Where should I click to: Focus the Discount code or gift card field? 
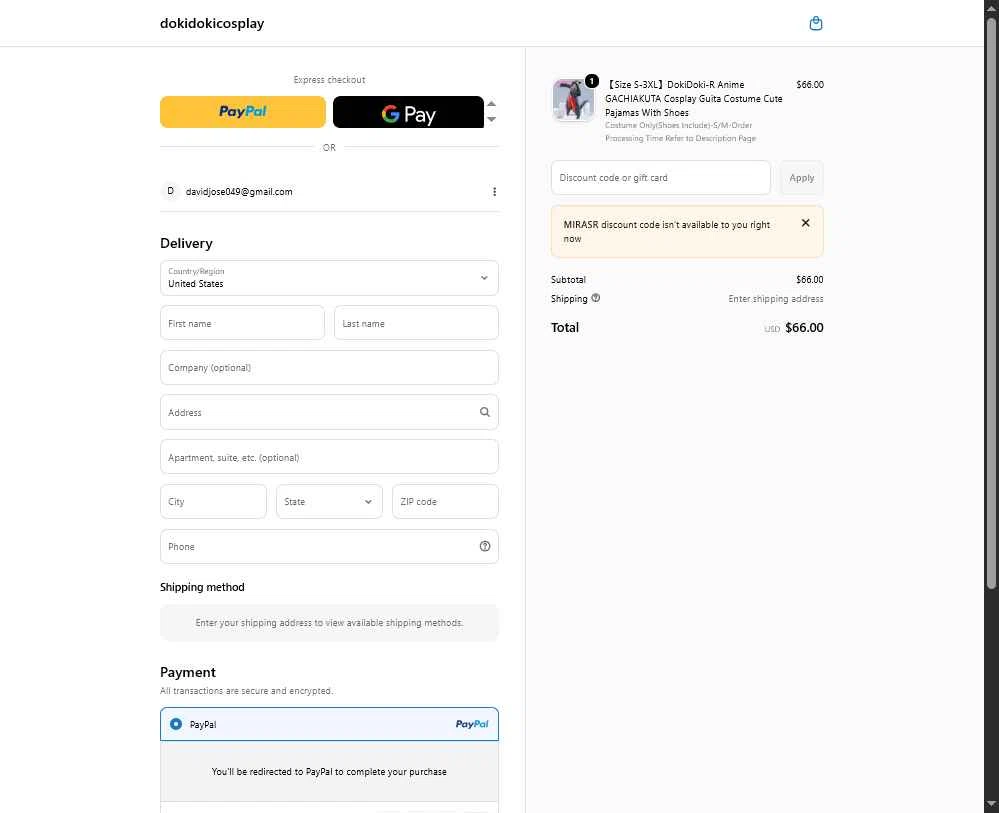click(x=660, y=178)
